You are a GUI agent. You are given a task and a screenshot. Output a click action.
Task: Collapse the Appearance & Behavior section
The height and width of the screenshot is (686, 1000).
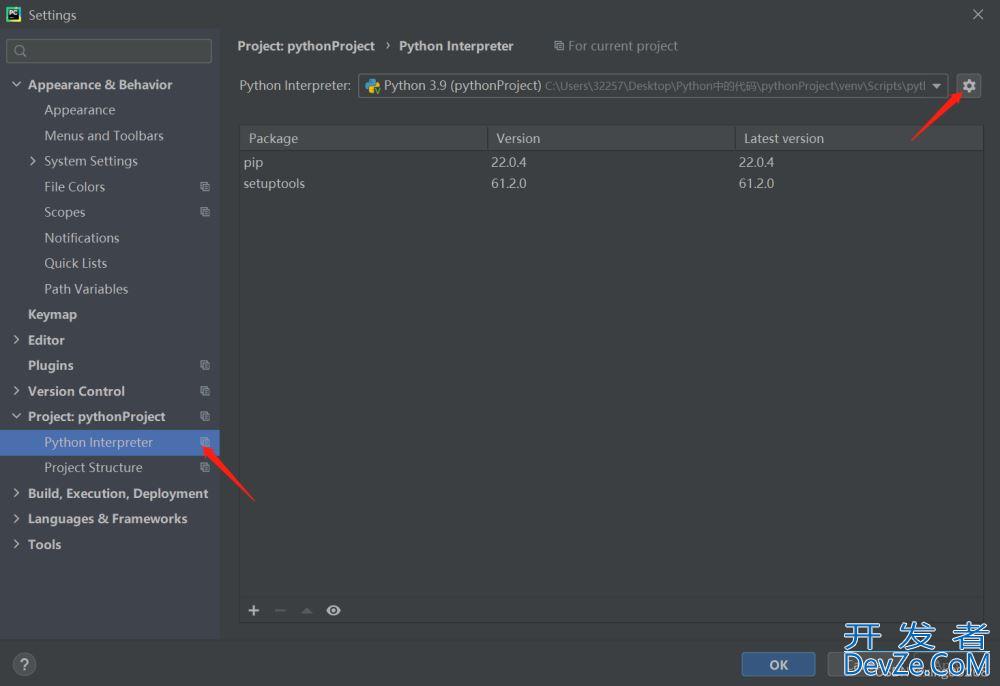17,84
